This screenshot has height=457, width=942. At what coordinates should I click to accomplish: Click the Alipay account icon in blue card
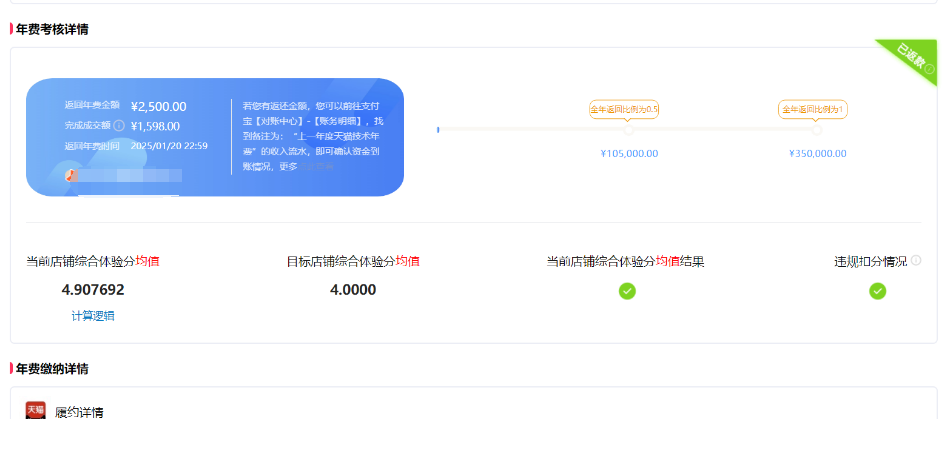click(x=71, y=174)
